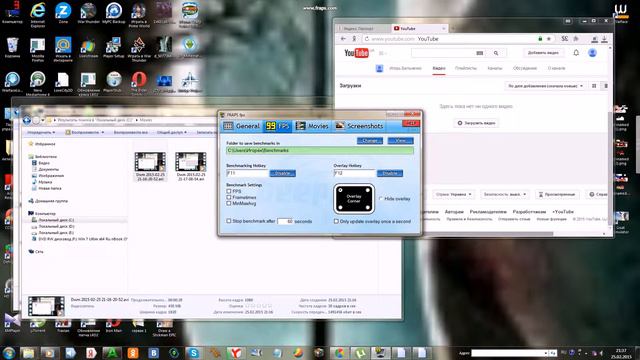Enable the FPS benchmark checkbox
Image resolution: width=640 pixels, height=360 pixels.
point(229,191)
